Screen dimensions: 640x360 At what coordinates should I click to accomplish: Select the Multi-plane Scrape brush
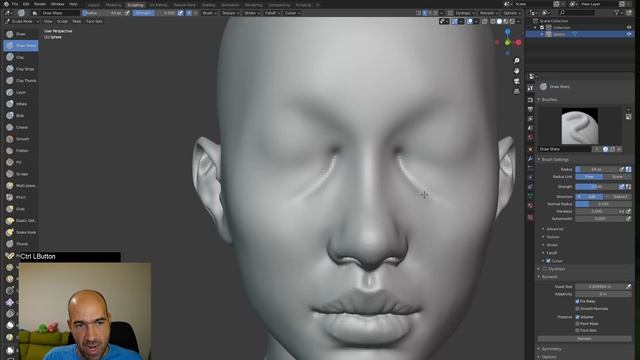21,185
